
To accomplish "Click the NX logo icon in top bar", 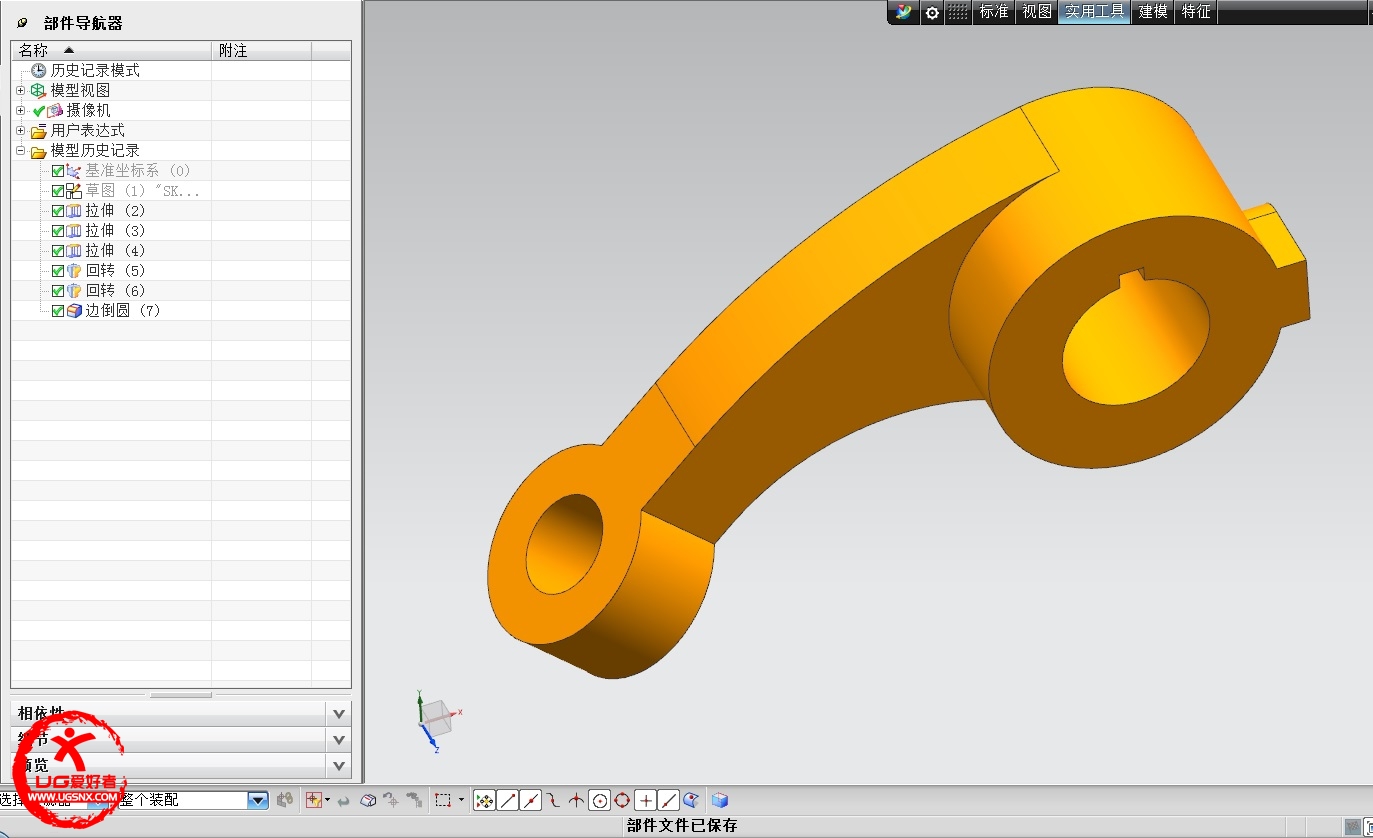I will [904, 12].
